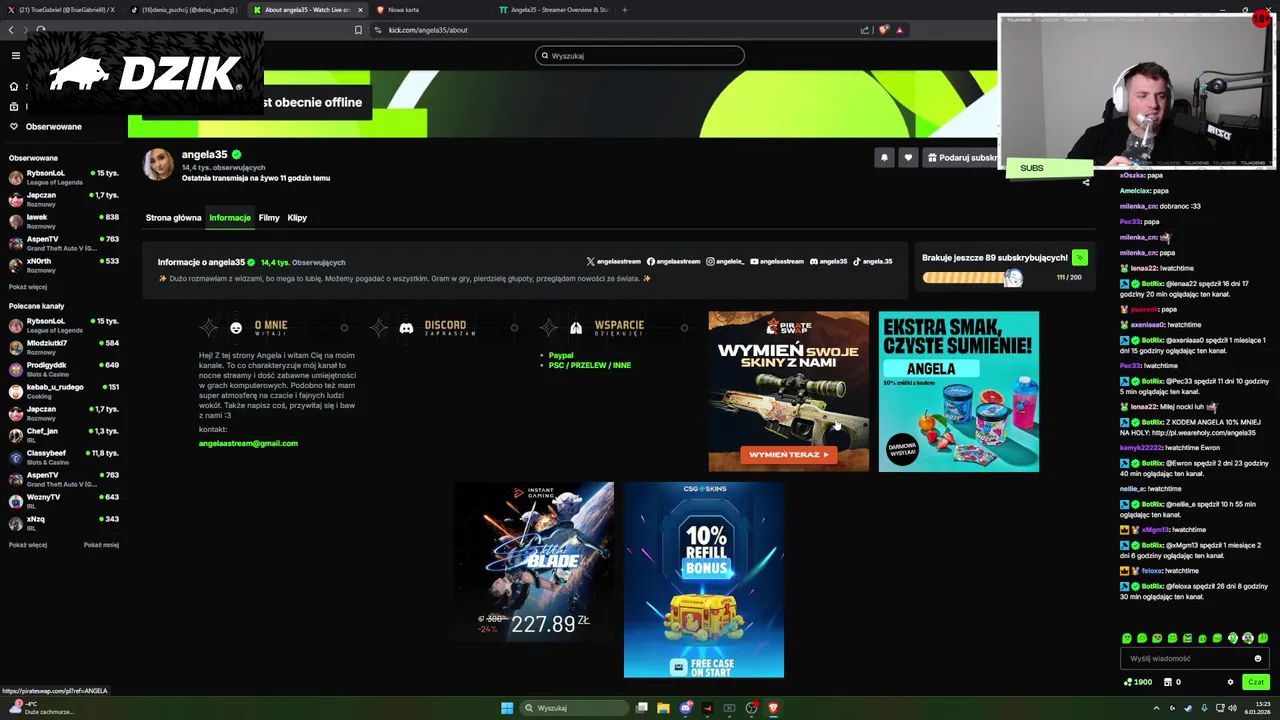Click the notification bell on channel

[x=884, y=157]
